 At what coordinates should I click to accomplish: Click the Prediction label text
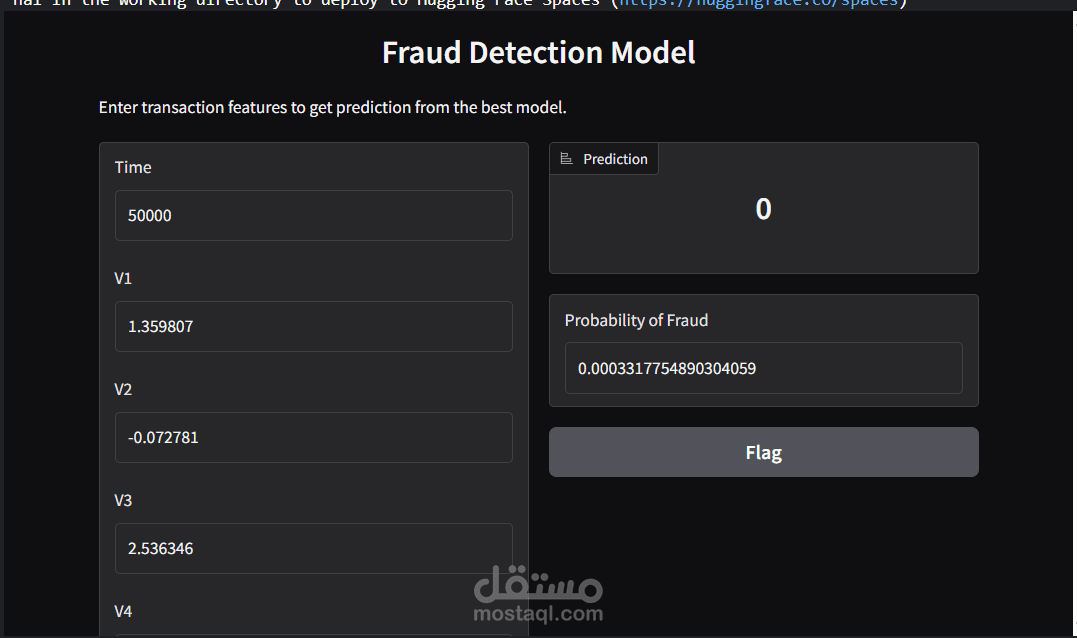point(615,159)
